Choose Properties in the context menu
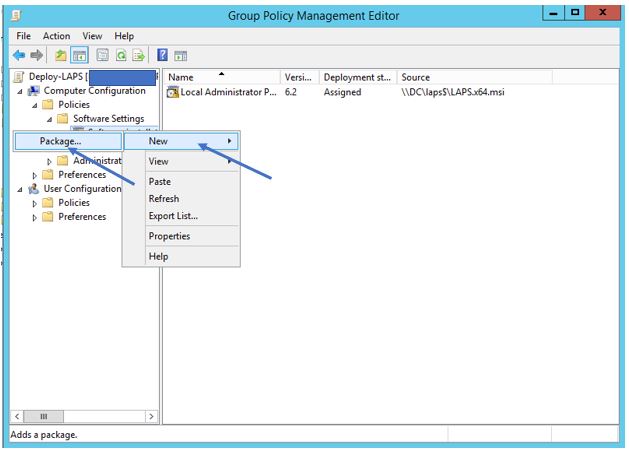 click(182, 236)
